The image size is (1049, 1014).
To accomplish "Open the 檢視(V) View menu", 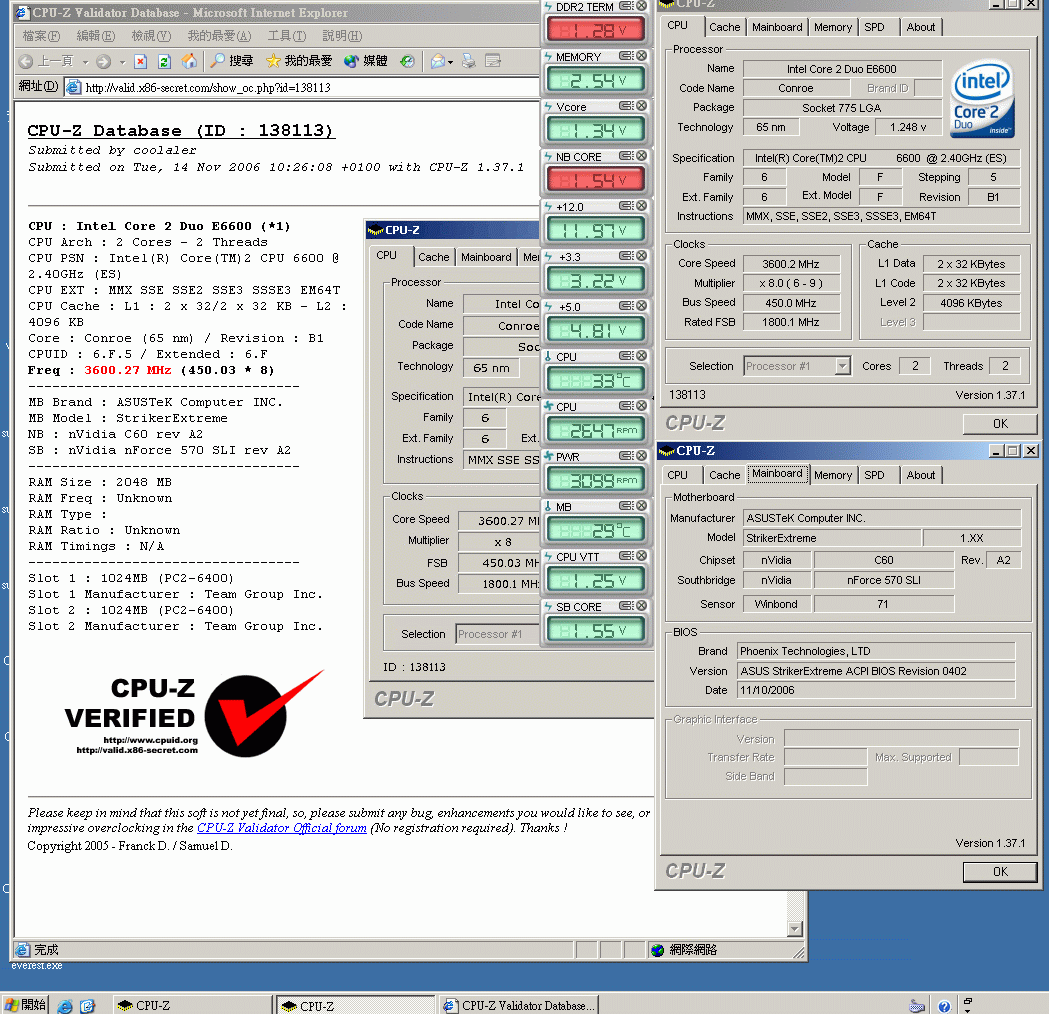I will coord(151,36).
